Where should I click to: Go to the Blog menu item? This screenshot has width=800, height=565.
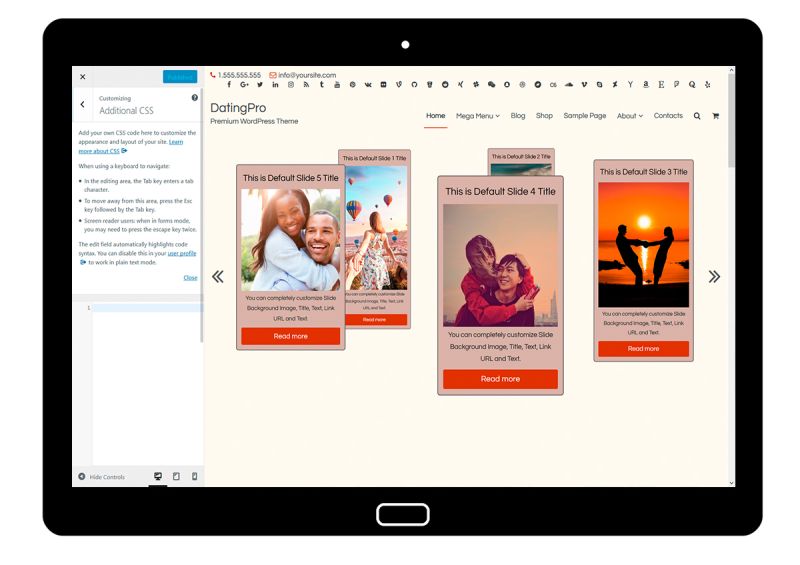tap(518, 116)
